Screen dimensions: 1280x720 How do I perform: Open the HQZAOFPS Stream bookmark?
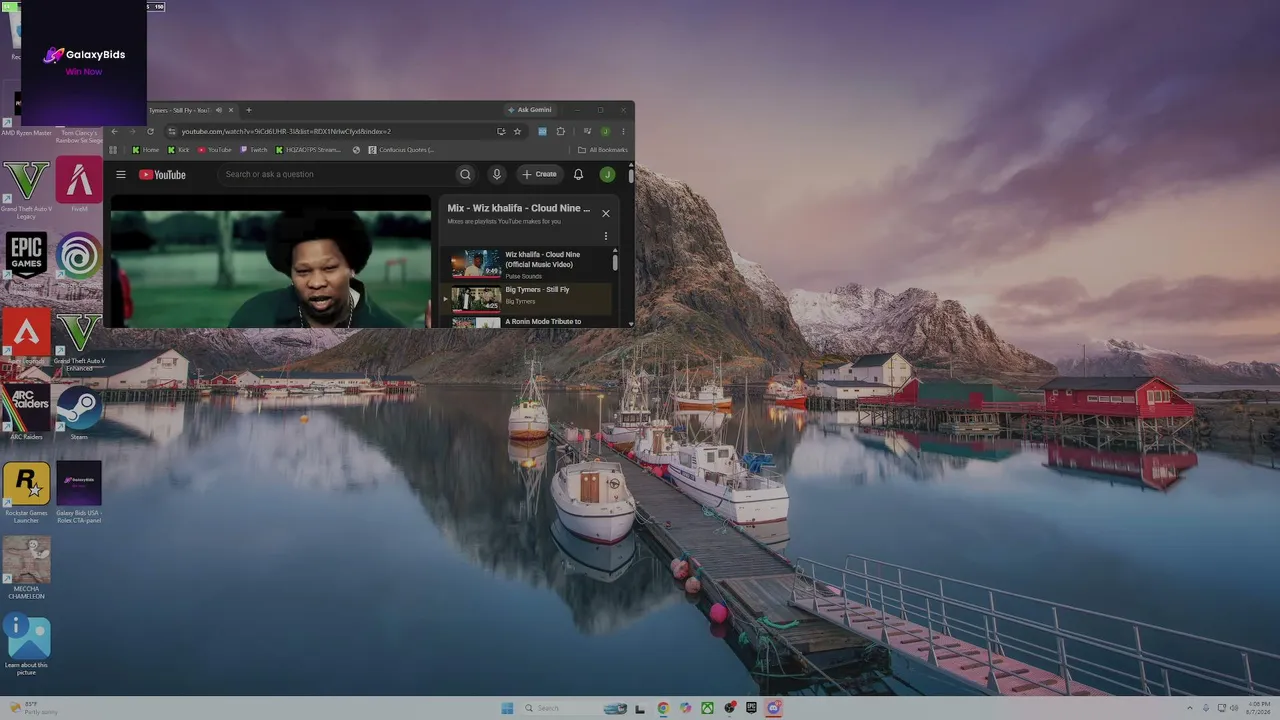click(308, 150)
